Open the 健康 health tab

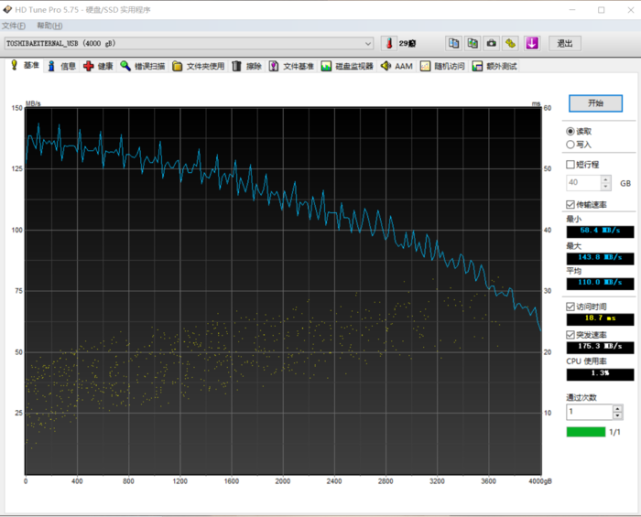point(99,66)
